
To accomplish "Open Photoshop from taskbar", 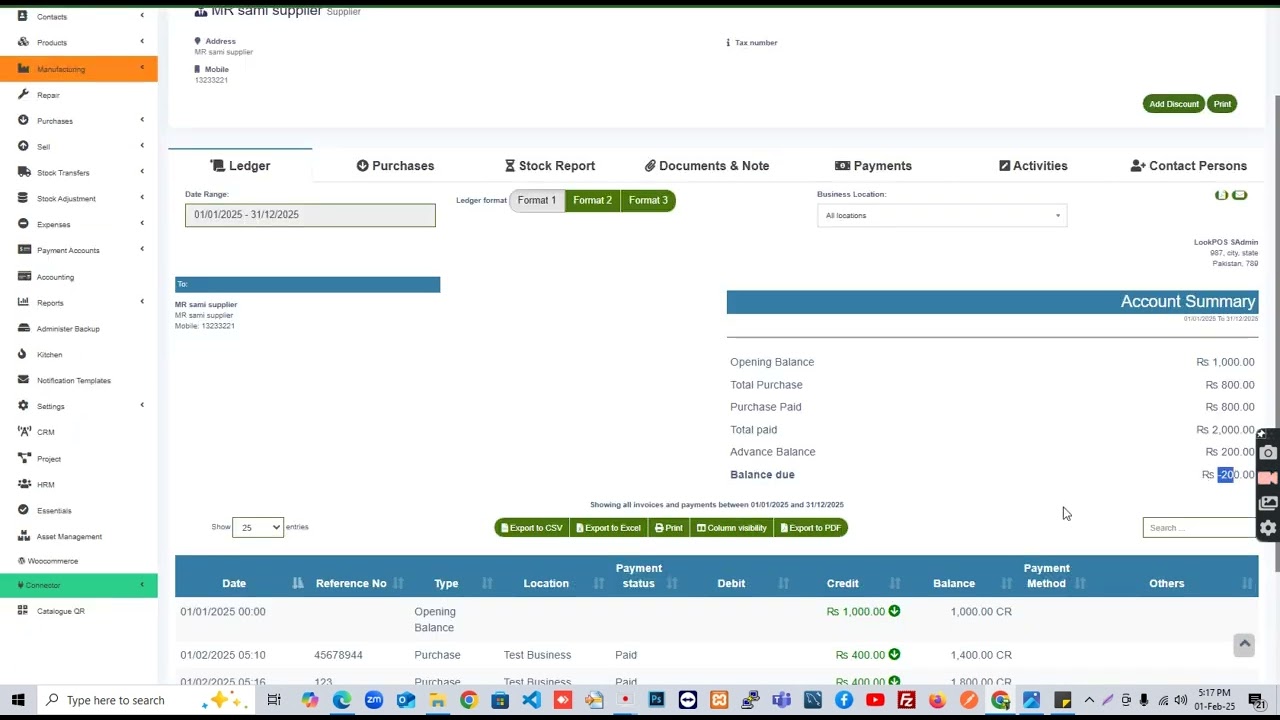I will click(656, 700).
